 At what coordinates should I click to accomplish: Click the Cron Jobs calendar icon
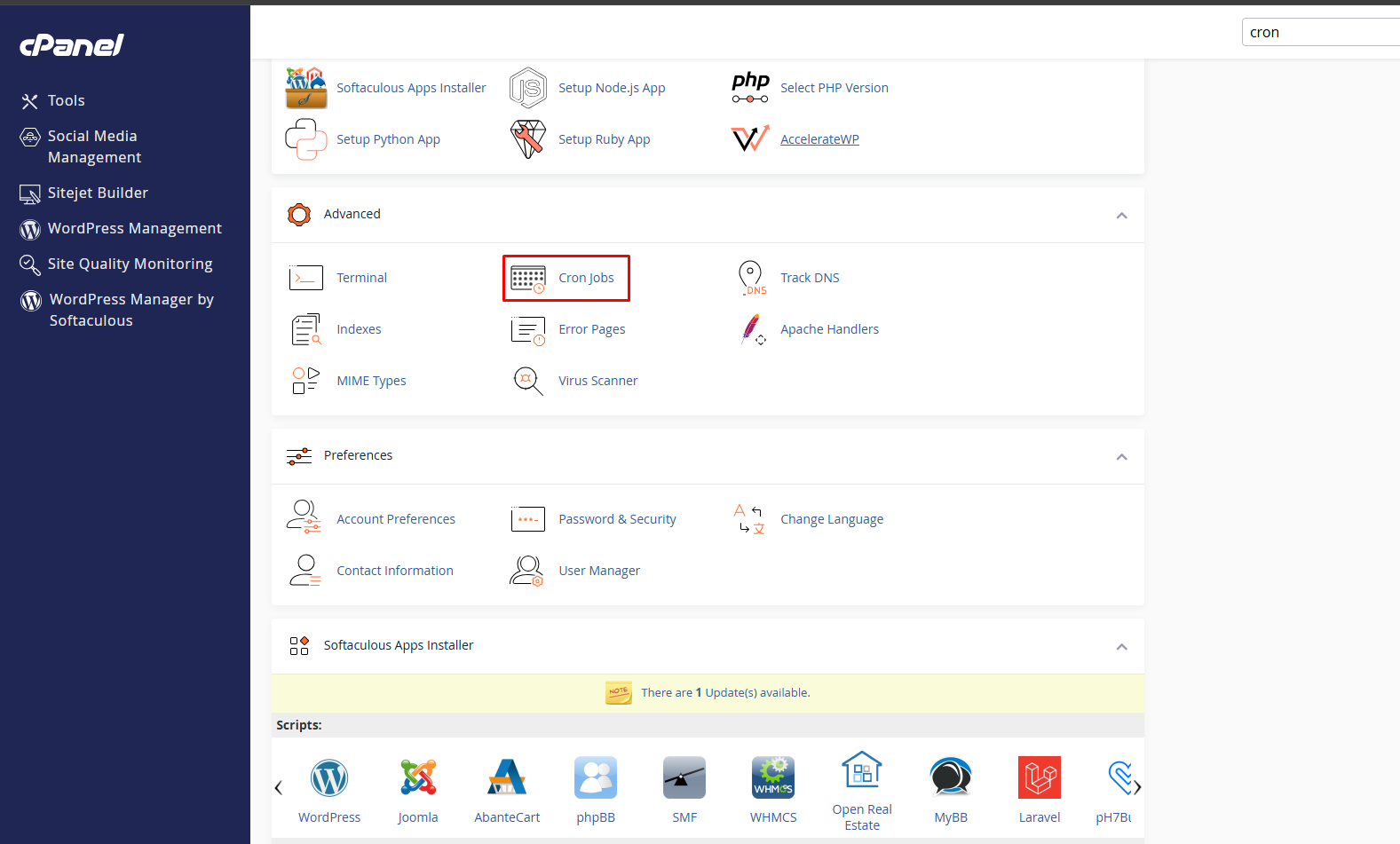pos(527,279)
